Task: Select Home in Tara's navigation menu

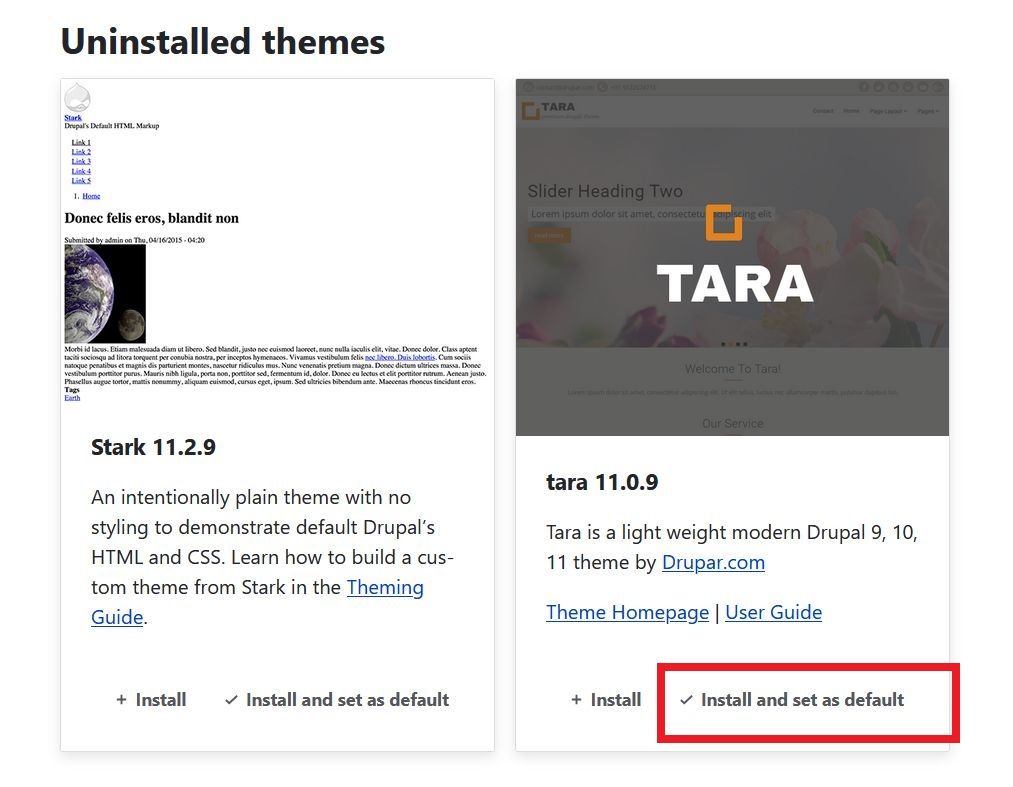Action: [x=852, y=111]
